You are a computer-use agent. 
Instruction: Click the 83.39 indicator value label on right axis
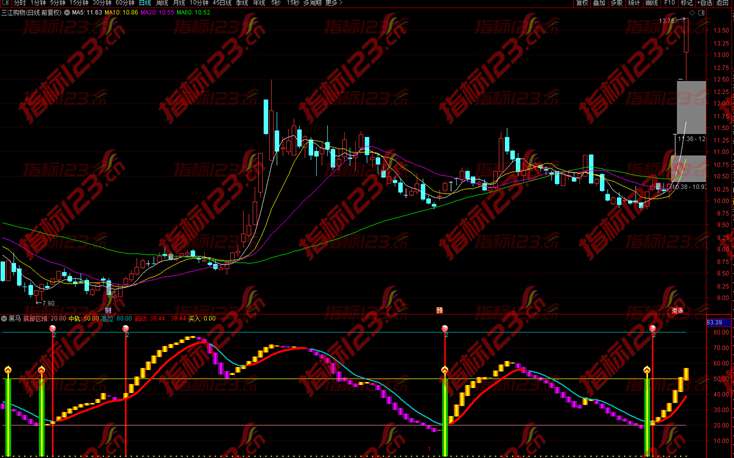[x=714, y=322]
